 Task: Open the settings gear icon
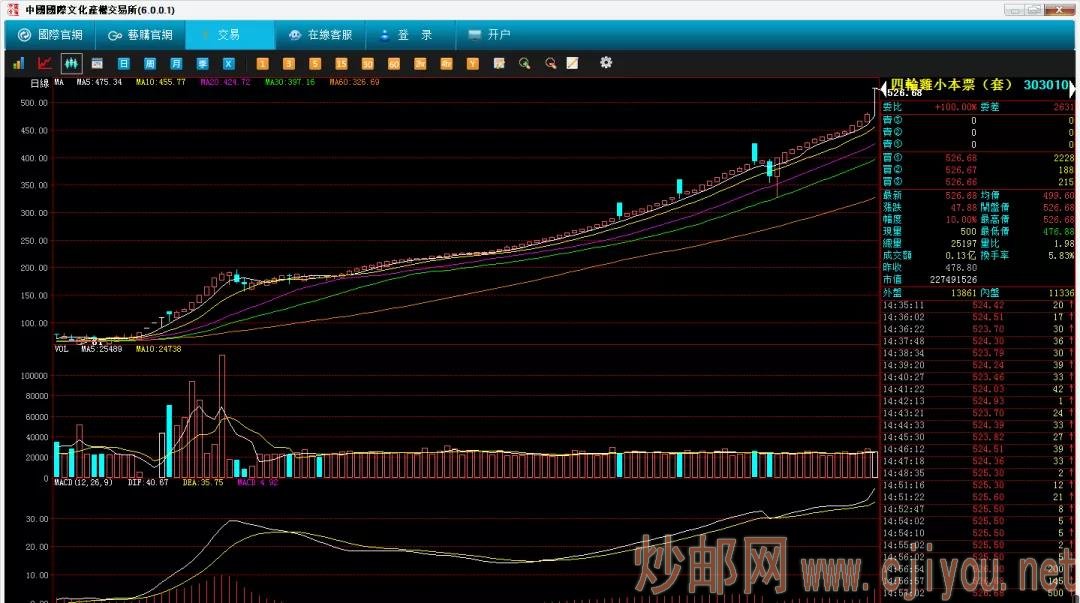pos(606,63)
